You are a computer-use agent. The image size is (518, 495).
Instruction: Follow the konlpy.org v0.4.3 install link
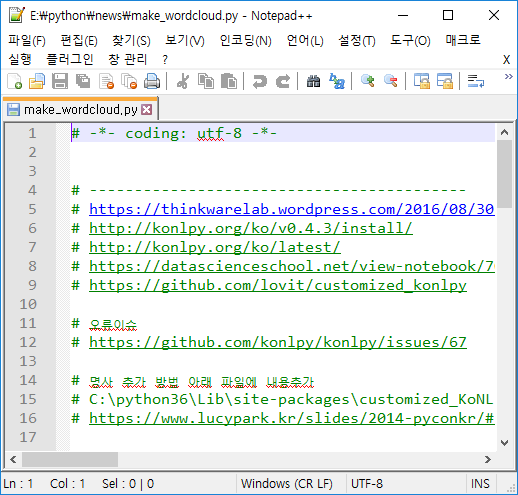[x=251, y=228]
